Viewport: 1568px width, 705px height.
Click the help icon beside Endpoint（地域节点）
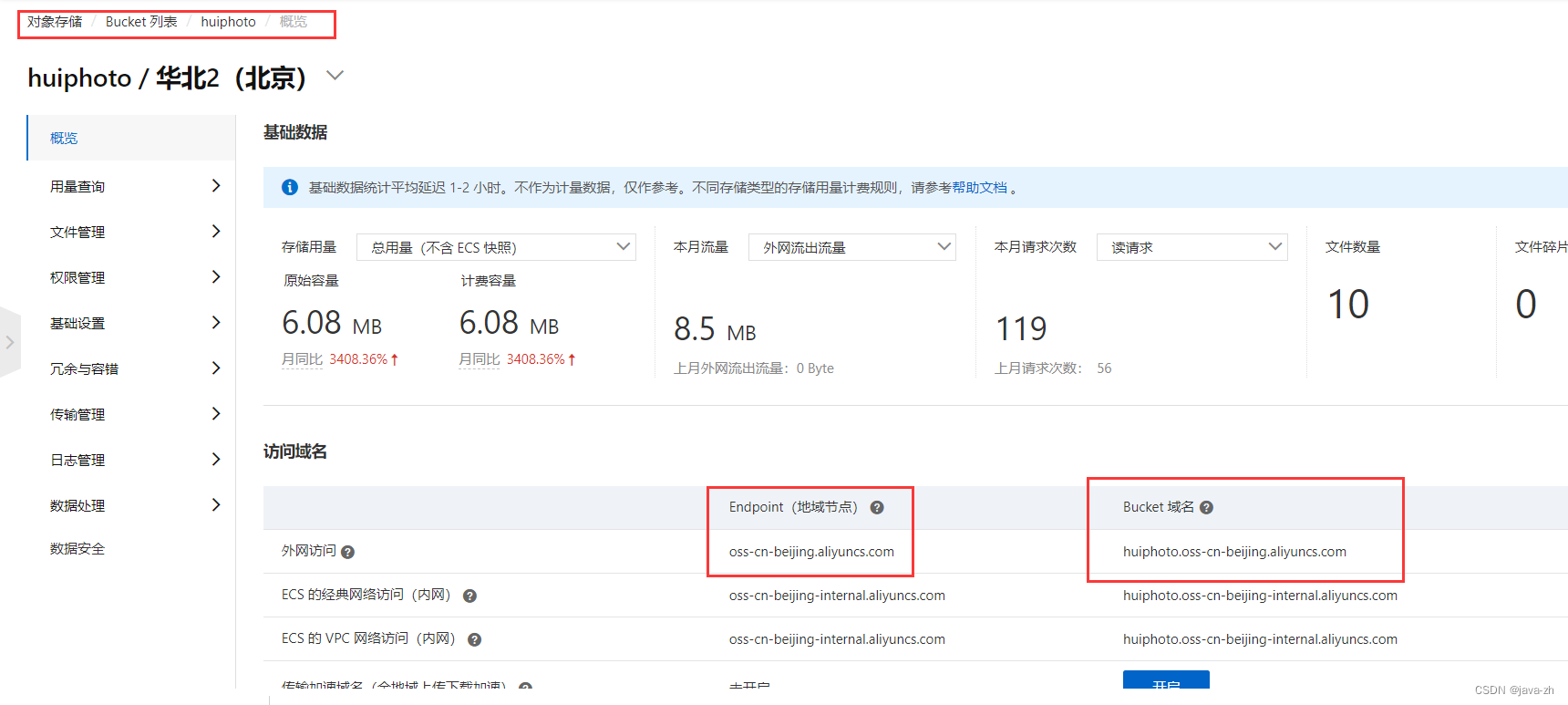tap(877, 508)
